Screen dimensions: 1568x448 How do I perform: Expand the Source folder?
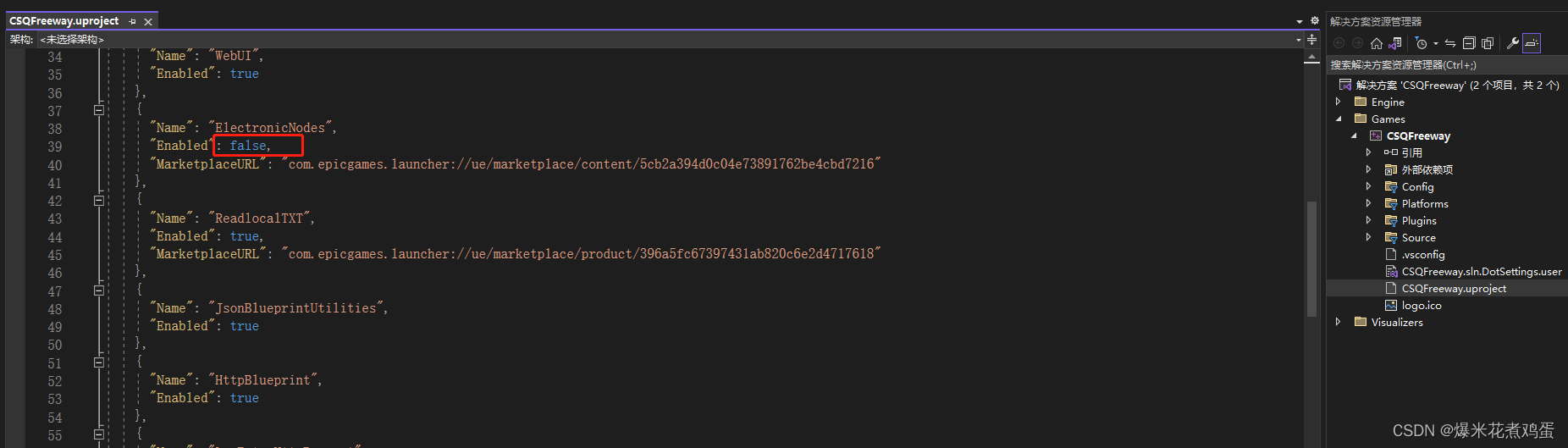(x=1369, y=237)
